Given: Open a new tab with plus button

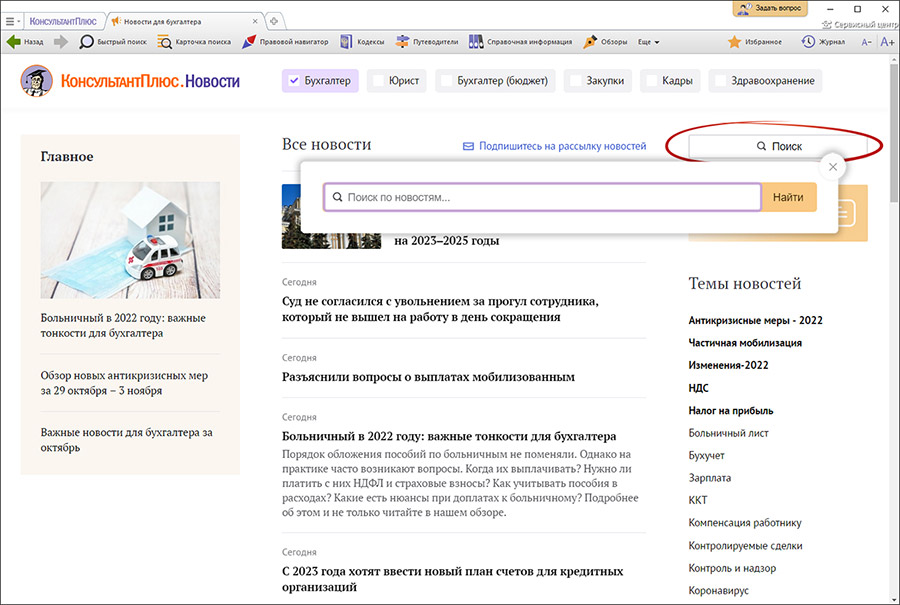Looking at the screenshot, I should 274,21.
